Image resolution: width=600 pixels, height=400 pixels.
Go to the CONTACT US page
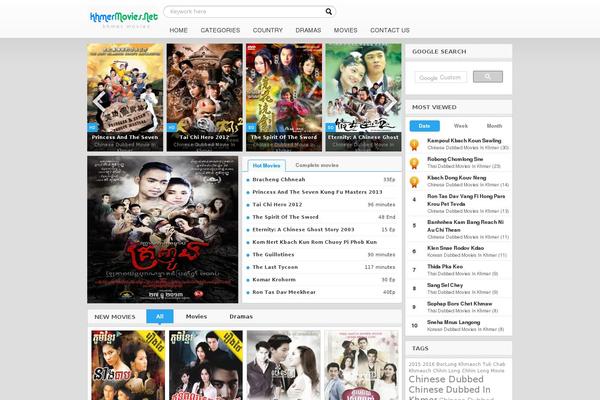click(x=390, y=30)
